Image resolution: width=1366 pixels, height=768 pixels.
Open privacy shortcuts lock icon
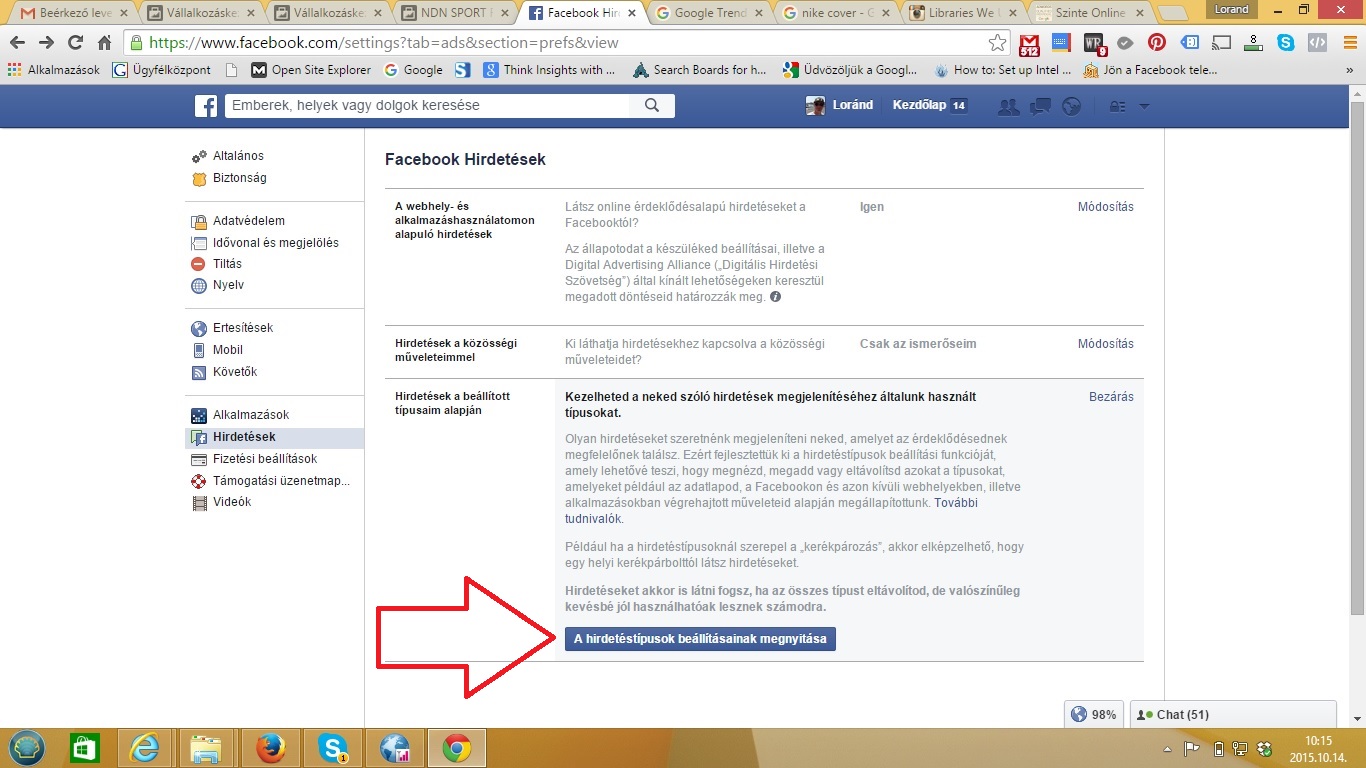pyautogui.click(x=1118, y=107)
